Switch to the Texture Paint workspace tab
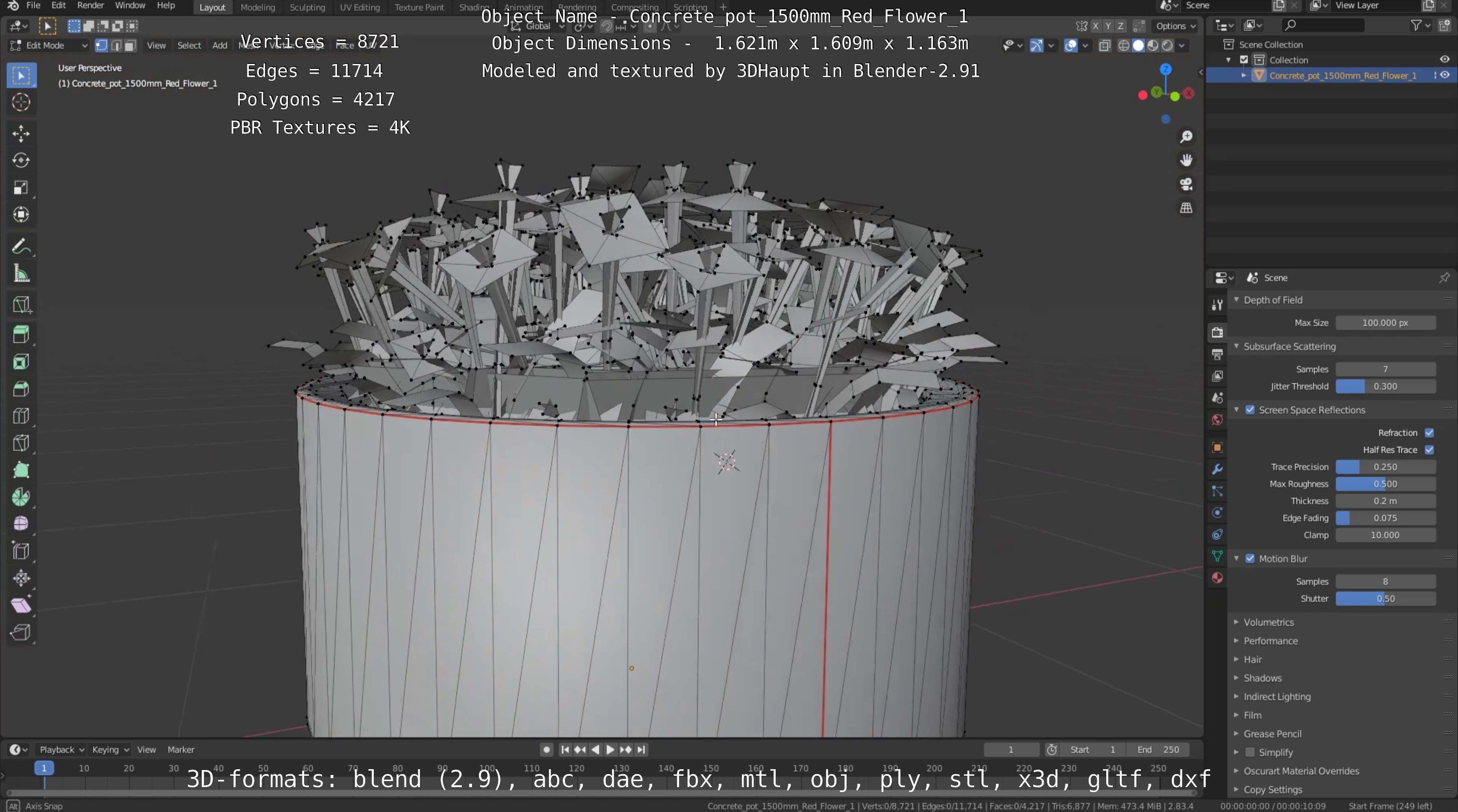This screenshot has height=812, width=1458. coord(419,7)
